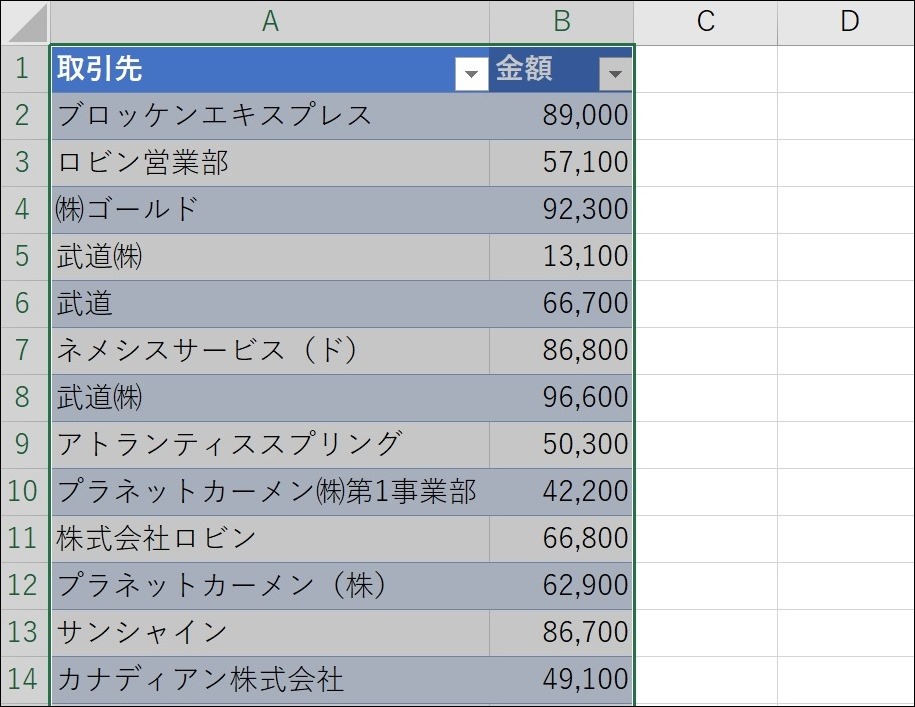Click the amount 50,300

pos(561,445)
